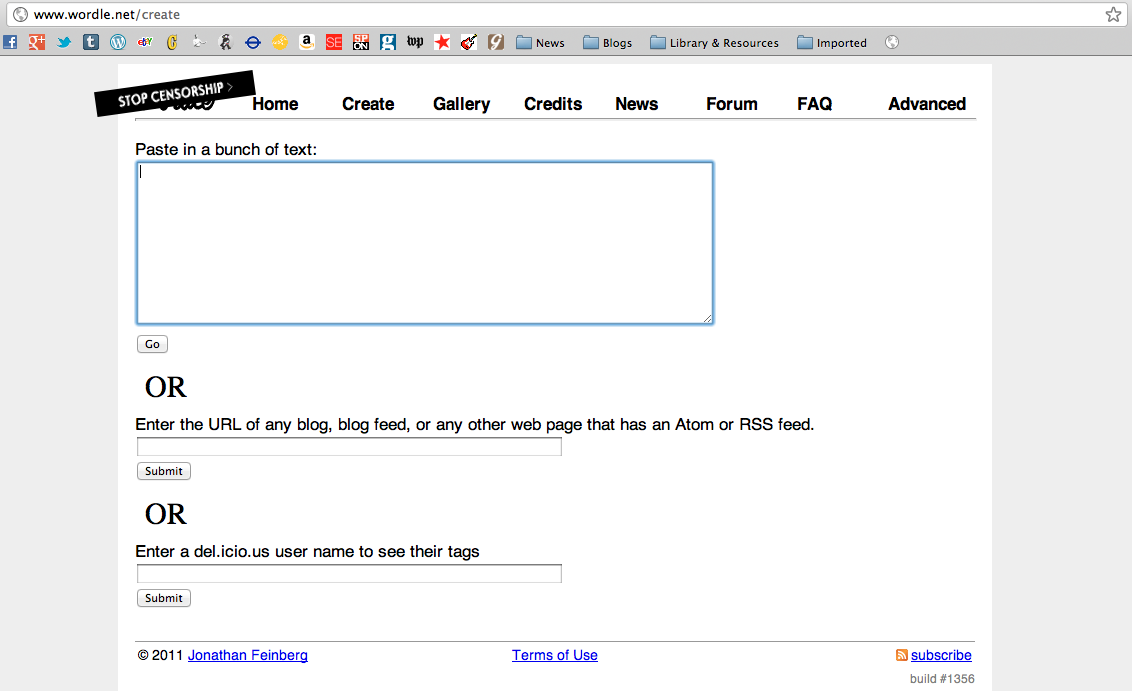The height and width of the screenshot is (691, 1132).
Task: Expand the Imported bookmarks folder
Action: [x=832, y=43]
